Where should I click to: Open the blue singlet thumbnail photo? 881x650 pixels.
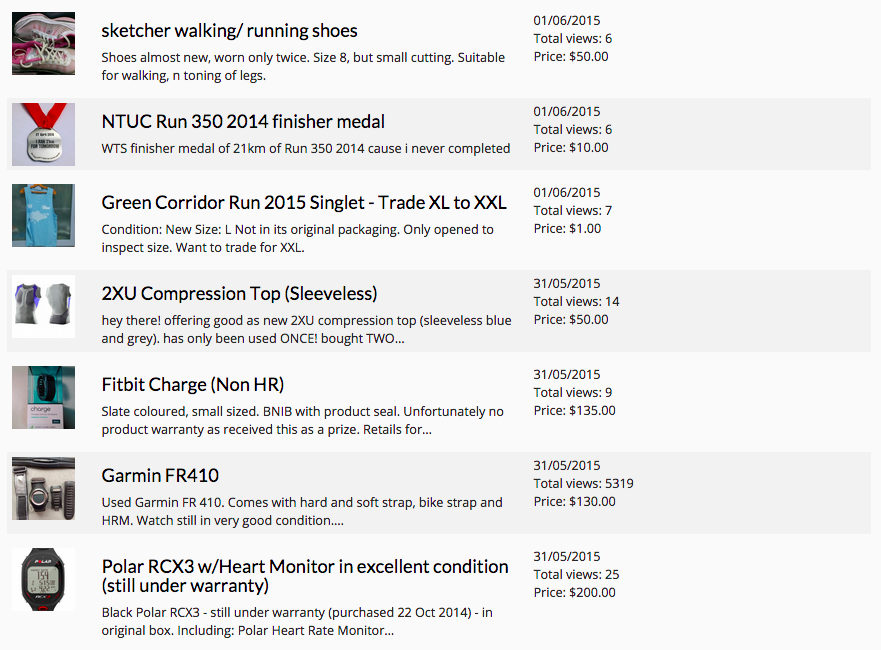43,215
